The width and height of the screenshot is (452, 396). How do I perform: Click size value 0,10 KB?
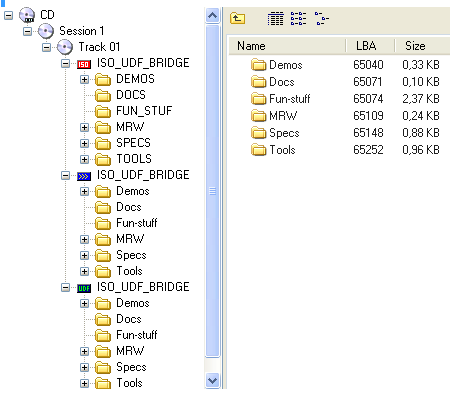coord(421,82)
